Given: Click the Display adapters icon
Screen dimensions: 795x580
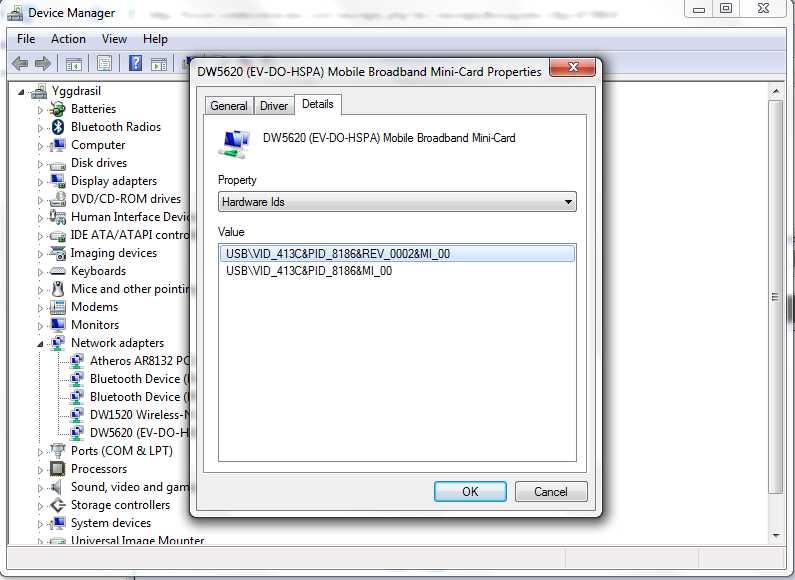Looking at the screenshot, I should (x=57, y=181).
